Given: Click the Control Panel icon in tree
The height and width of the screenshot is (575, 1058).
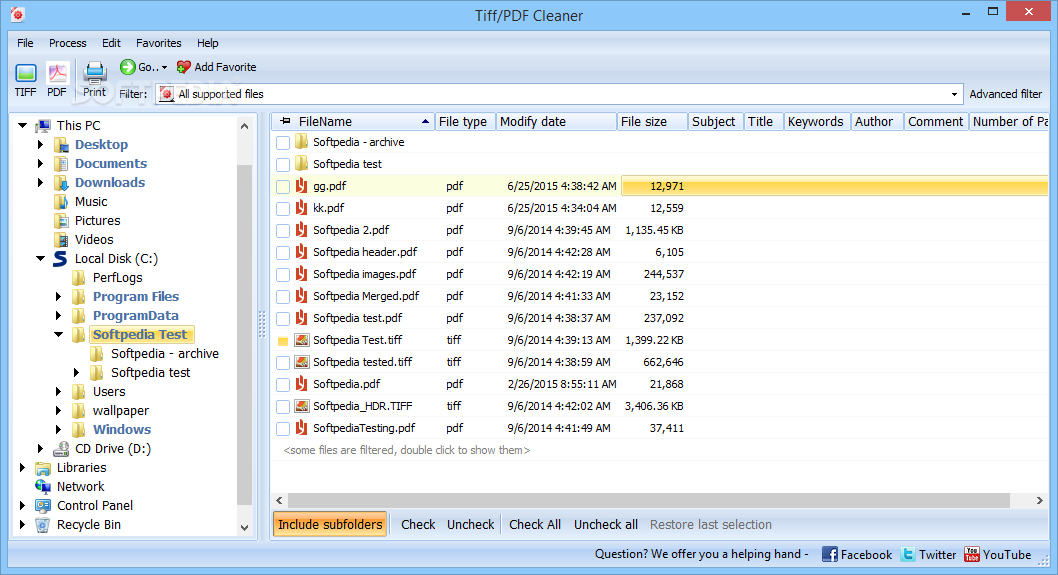Looking at the screenshot, I should click(43, 505).
